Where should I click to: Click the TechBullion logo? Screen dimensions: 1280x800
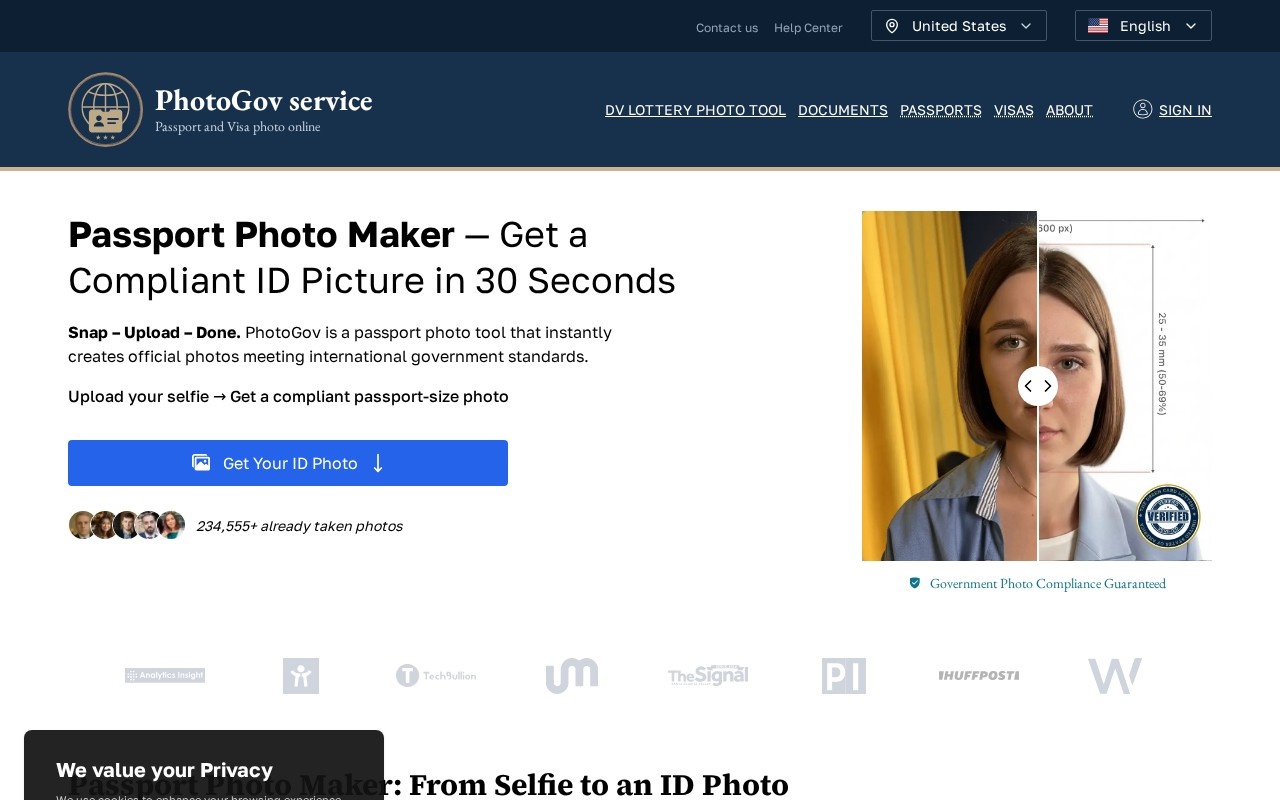click(436, 676)
